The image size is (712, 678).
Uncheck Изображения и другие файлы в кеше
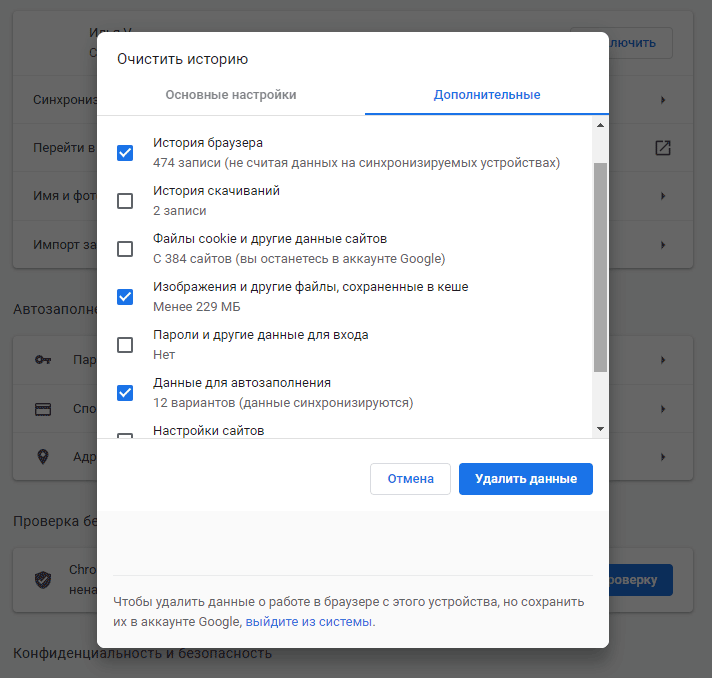tap(125, 297)
